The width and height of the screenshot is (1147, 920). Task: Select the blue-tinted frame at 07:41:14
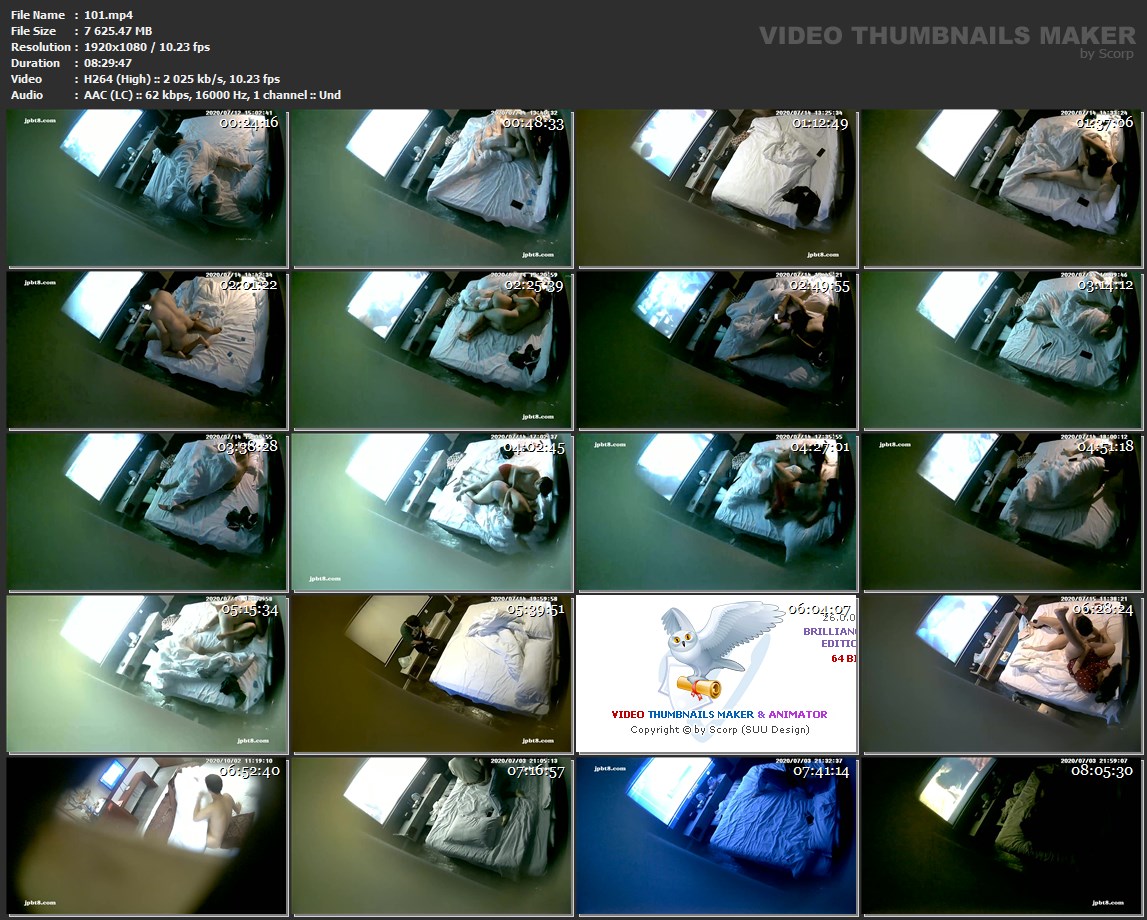717,836
